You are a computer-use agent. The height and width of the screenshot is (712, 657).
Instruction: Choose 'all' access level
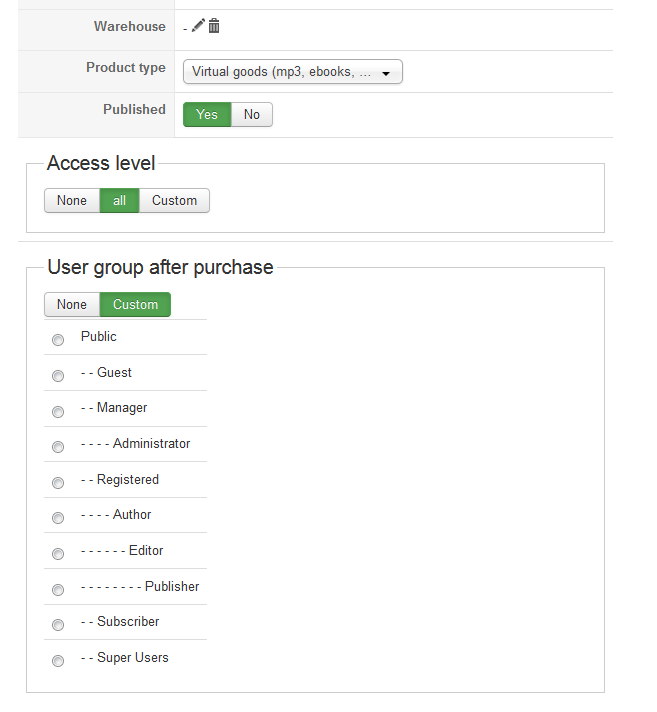coord(119,201)
